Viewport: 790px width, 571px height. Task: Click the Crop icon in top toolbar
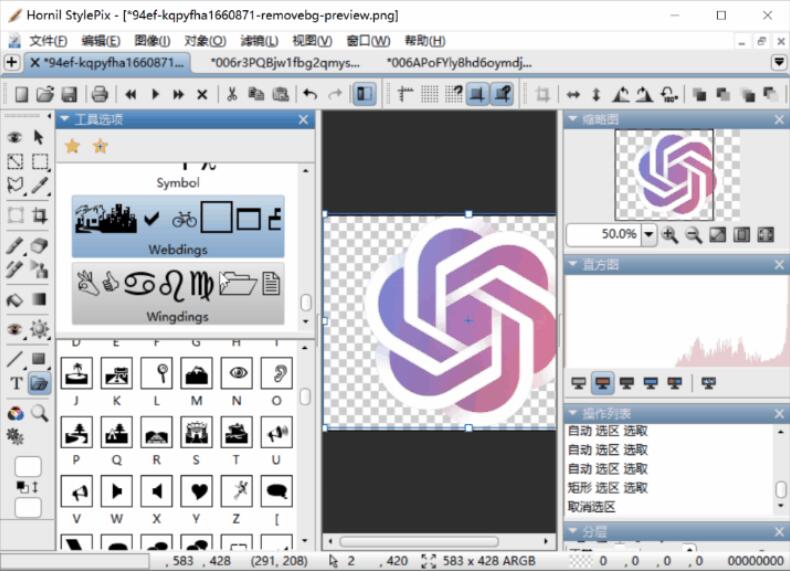coord(543,94)
